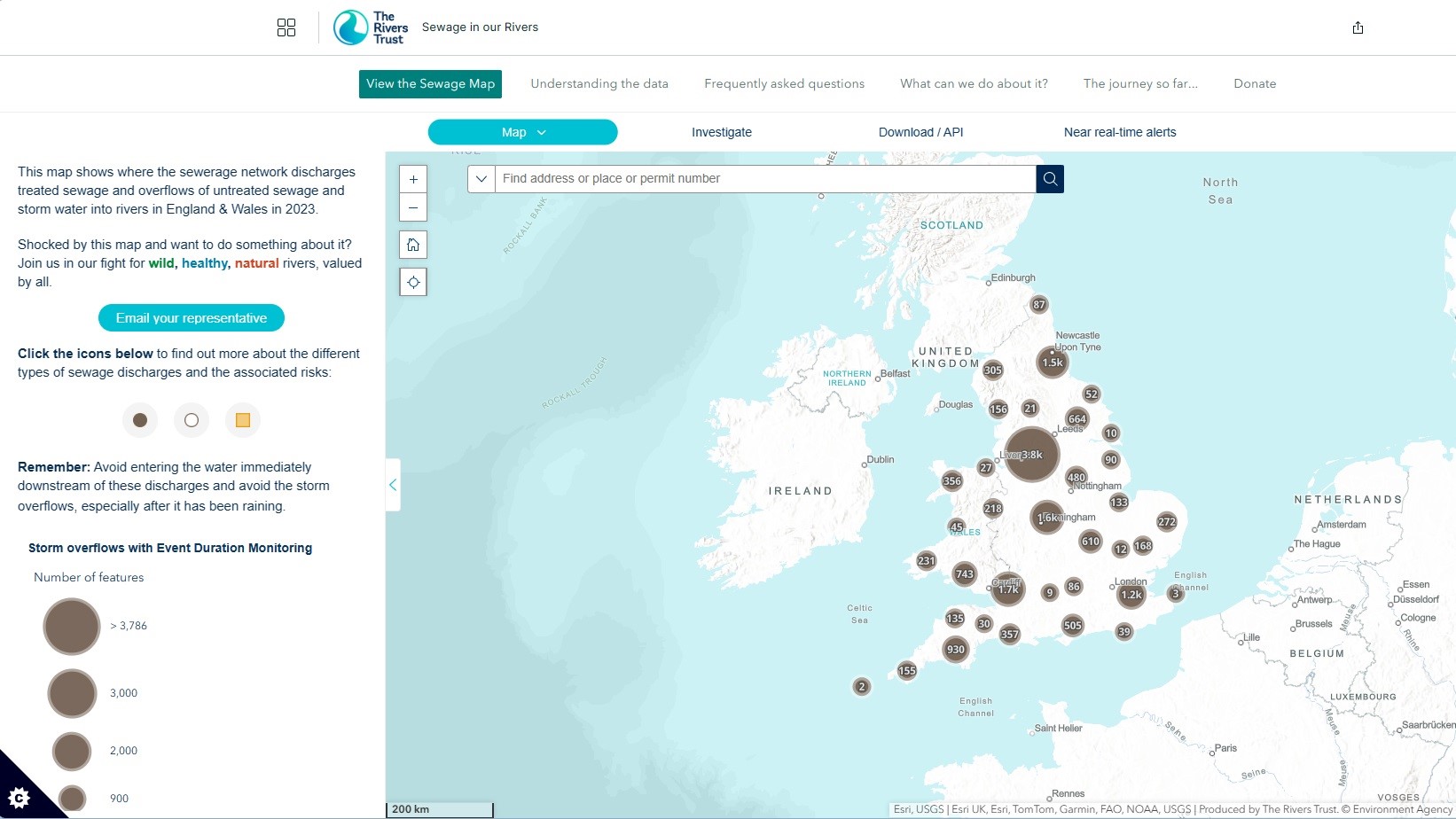Open the Donate tab
Viewport: 1456px width, 819px height.
pyautogui.click(x=1255, y=84)
